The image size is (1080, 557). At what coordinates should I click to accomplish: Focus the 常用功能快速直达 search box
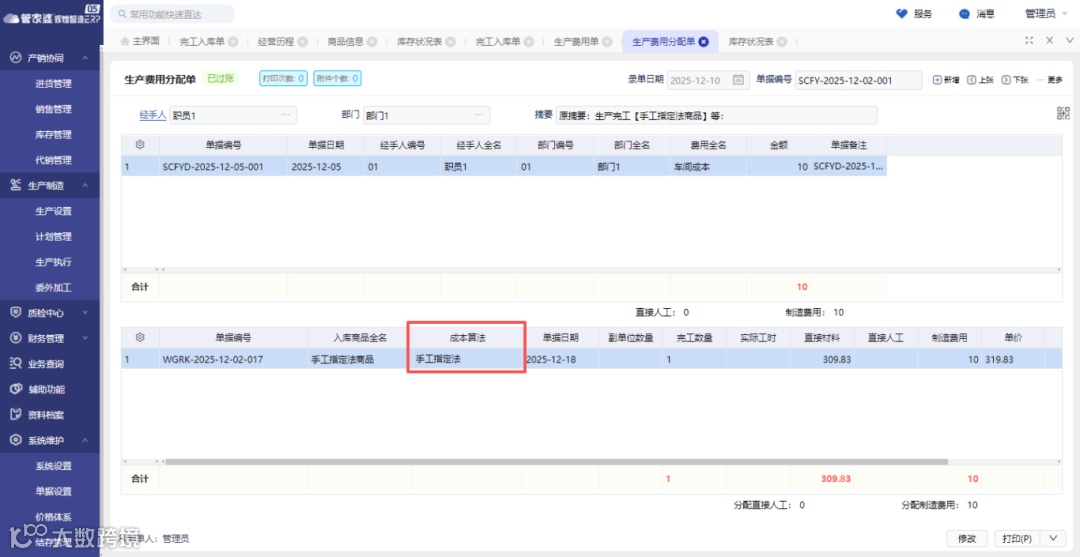tap(172, 14)
